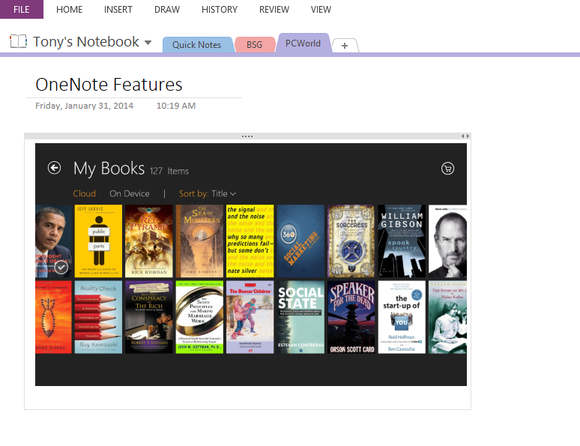The height and width of the screenshot is (446, 580).
Task: Open the INSERT ribbon tab
Action: pos(118,10)
